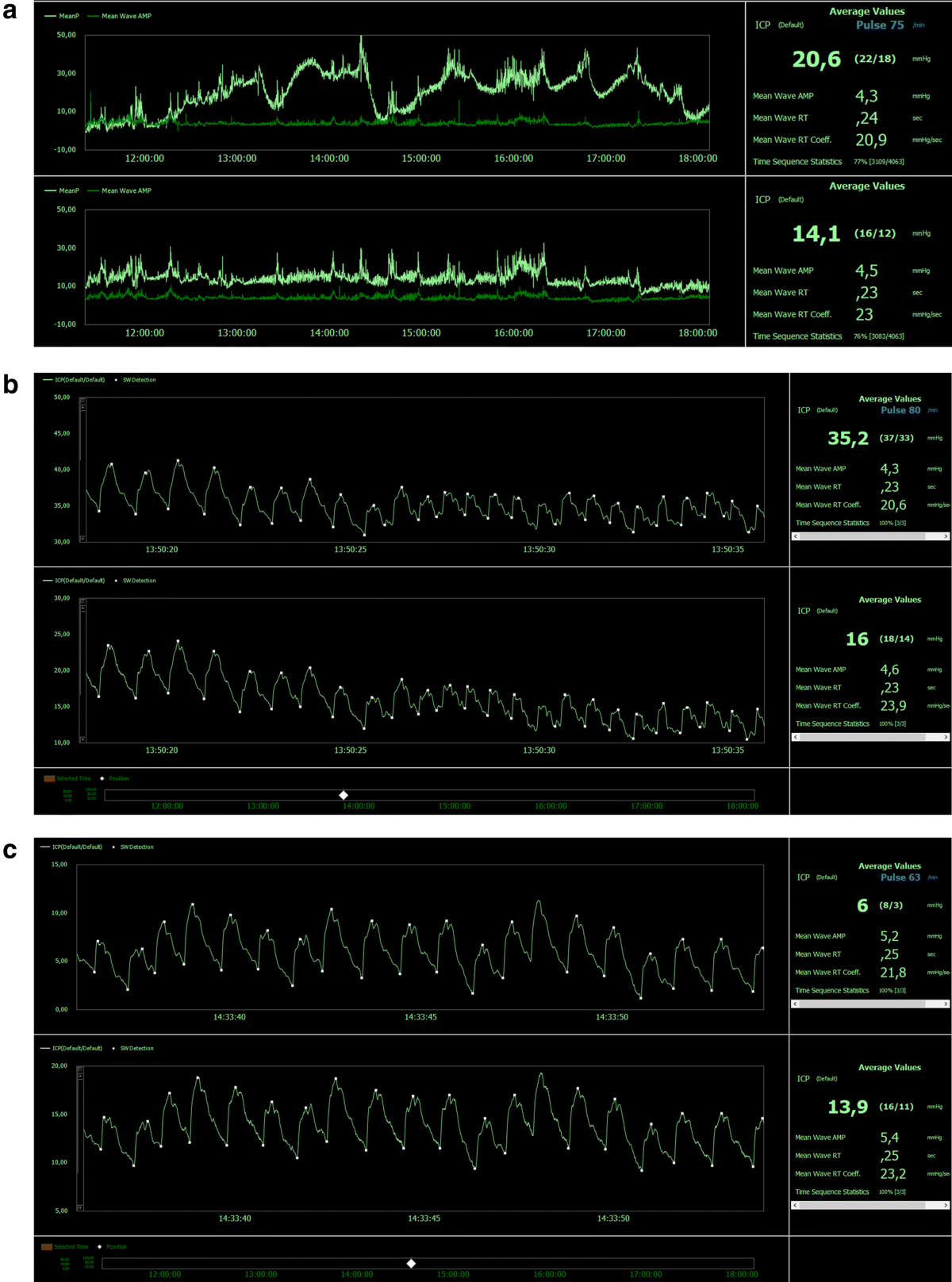Click zoom icon atop the 50,00–30,00 waveform y-axis
This screenshot has height=1282, width=952.
tap(83, 401)
